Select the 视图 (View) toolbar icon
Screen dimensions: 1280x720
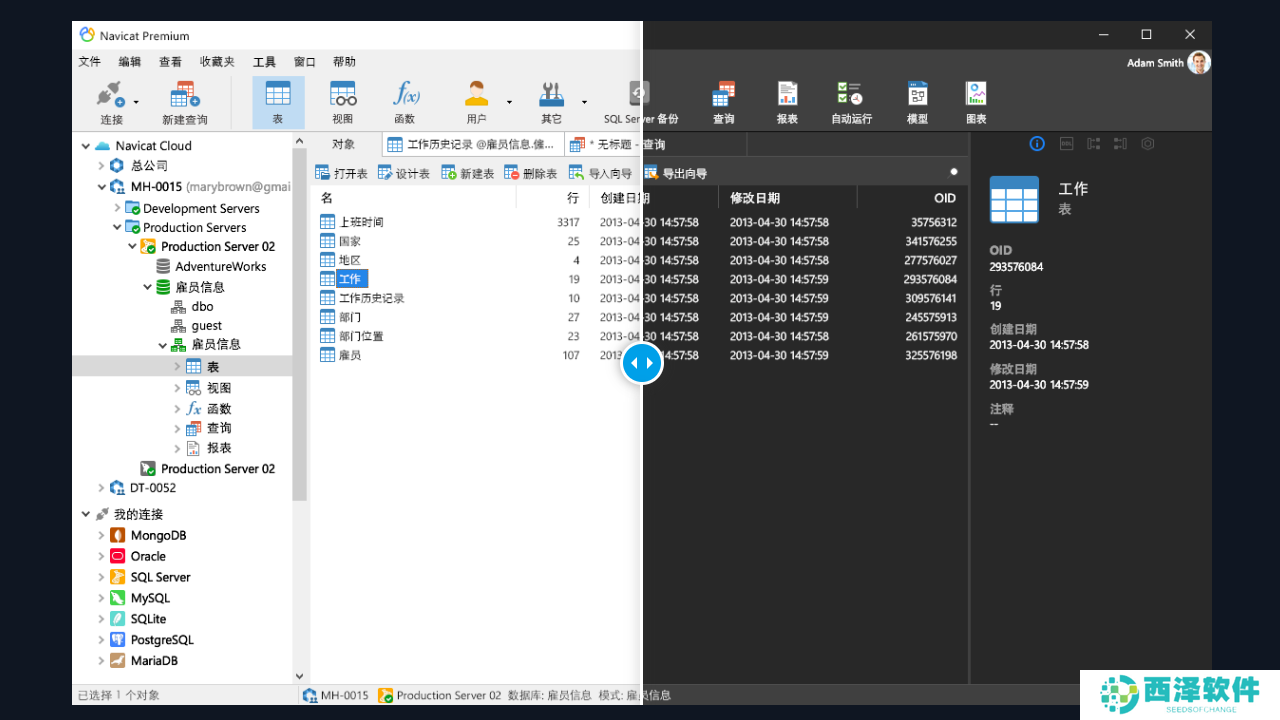[x=343, y=95]
